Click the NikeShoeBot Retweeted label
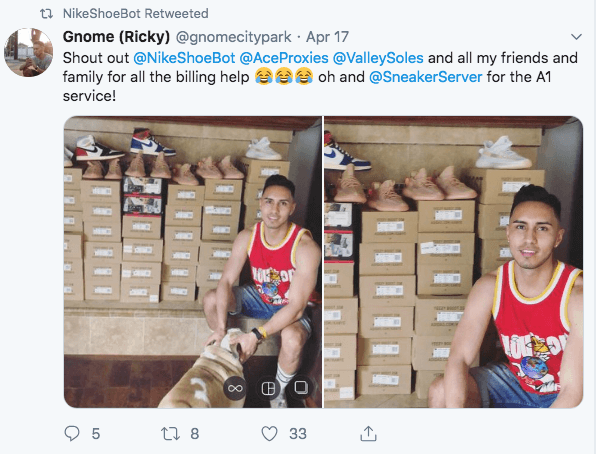 (136, 14)
